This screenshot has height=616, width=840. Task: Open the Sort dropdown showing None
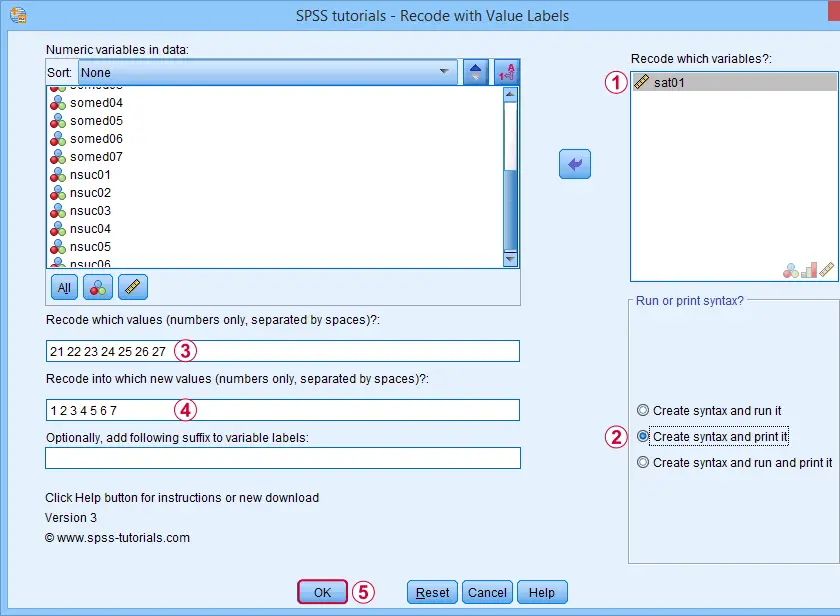tap(268, 72)
